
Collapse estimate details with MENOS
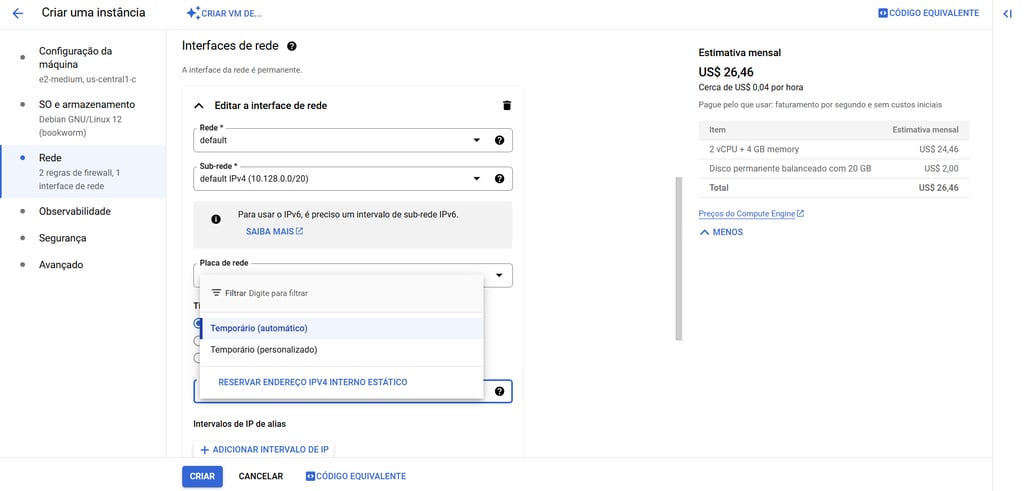coord(721,232)
